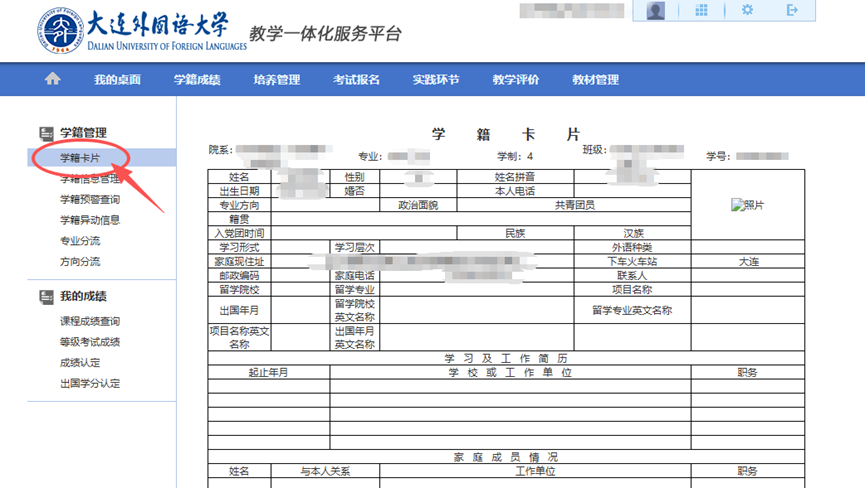Click the 学习及工作简历 section title
Viewport: 865px width, 488px height.
tap(506, 358)
